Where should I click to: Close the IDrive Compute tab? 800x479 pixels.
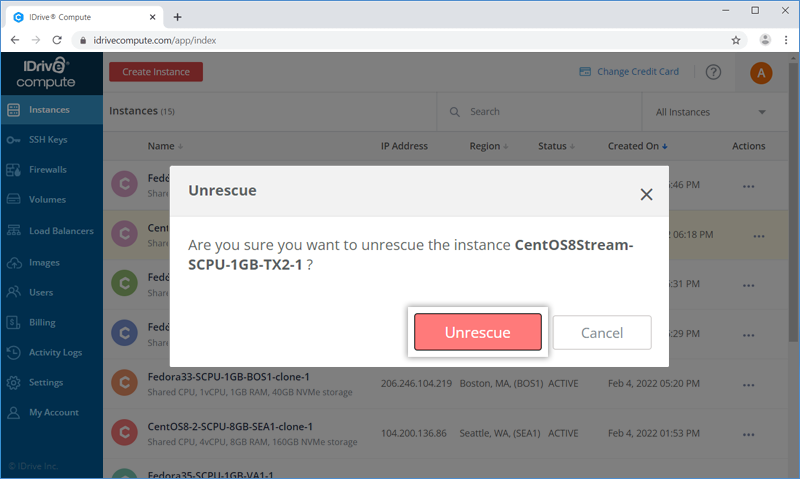152,17
